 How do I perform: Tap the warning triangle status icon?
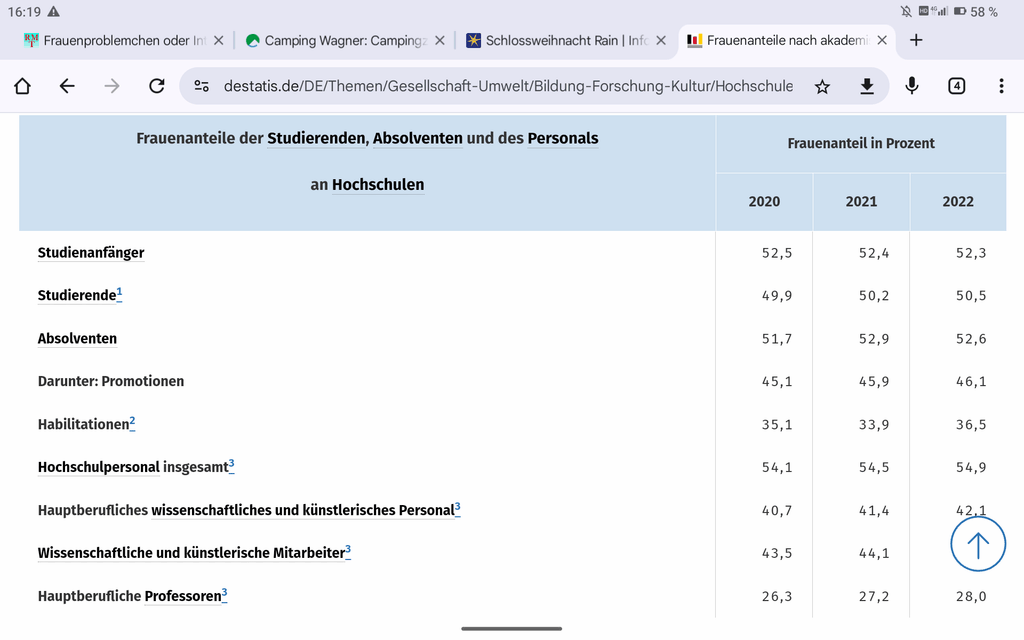54,12
